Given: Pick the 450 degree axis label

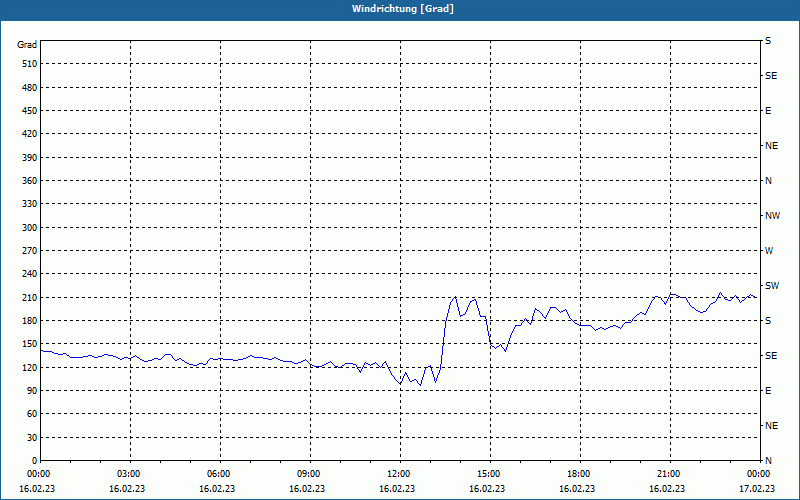Looking at the screenshot, I should pyautogui.click(x=30, y=111).
